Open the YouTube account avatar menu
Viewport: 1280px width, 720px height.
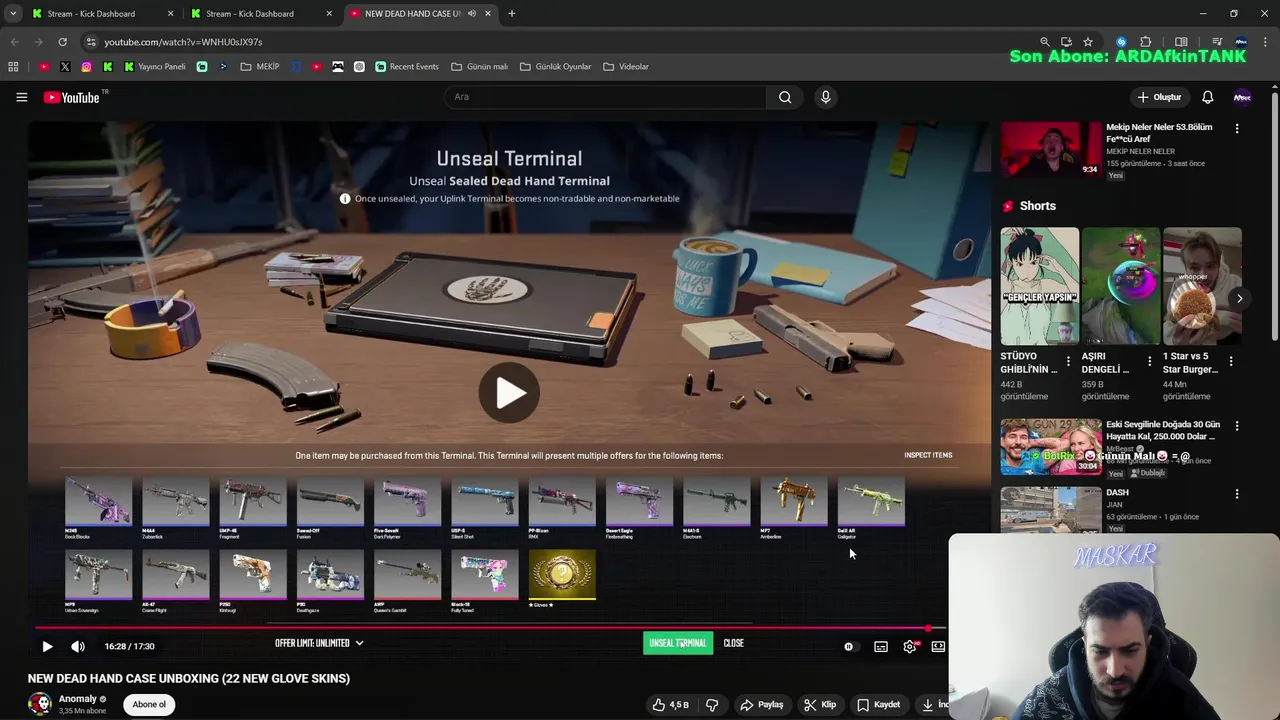coord(1242,97)
